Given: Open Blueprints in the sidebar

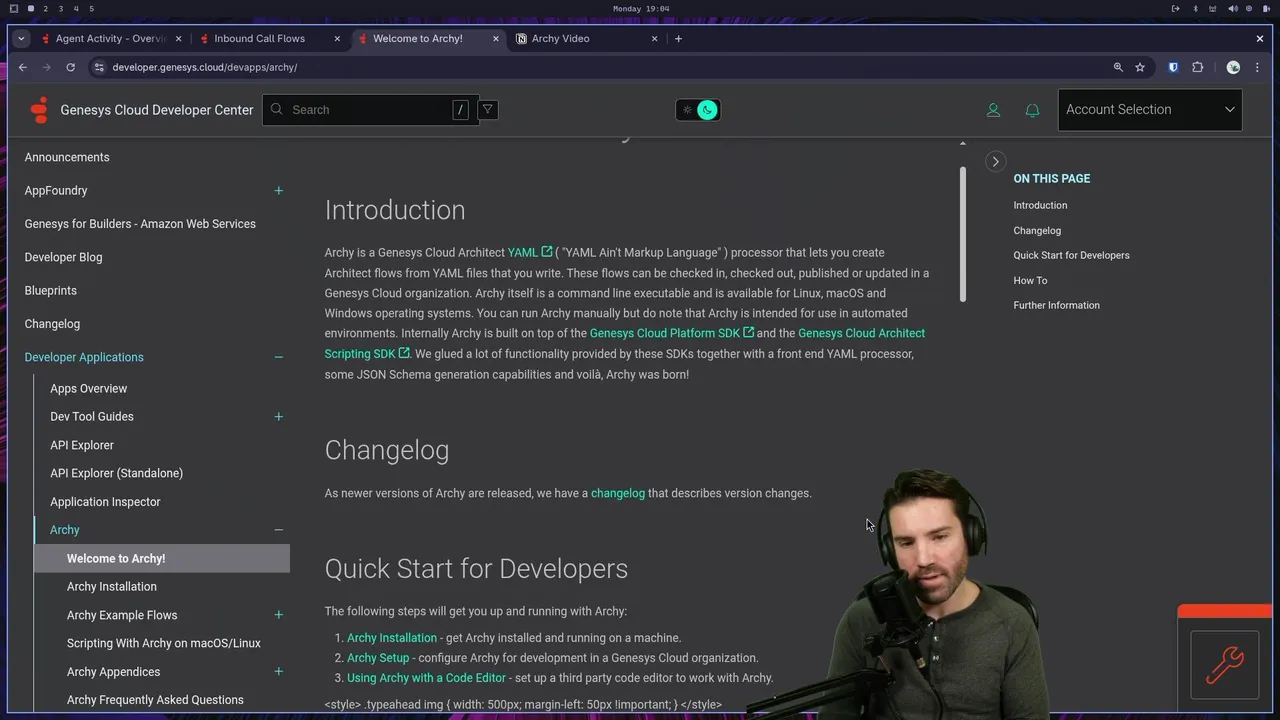Looking at the screenshot, I should point(50,290).
